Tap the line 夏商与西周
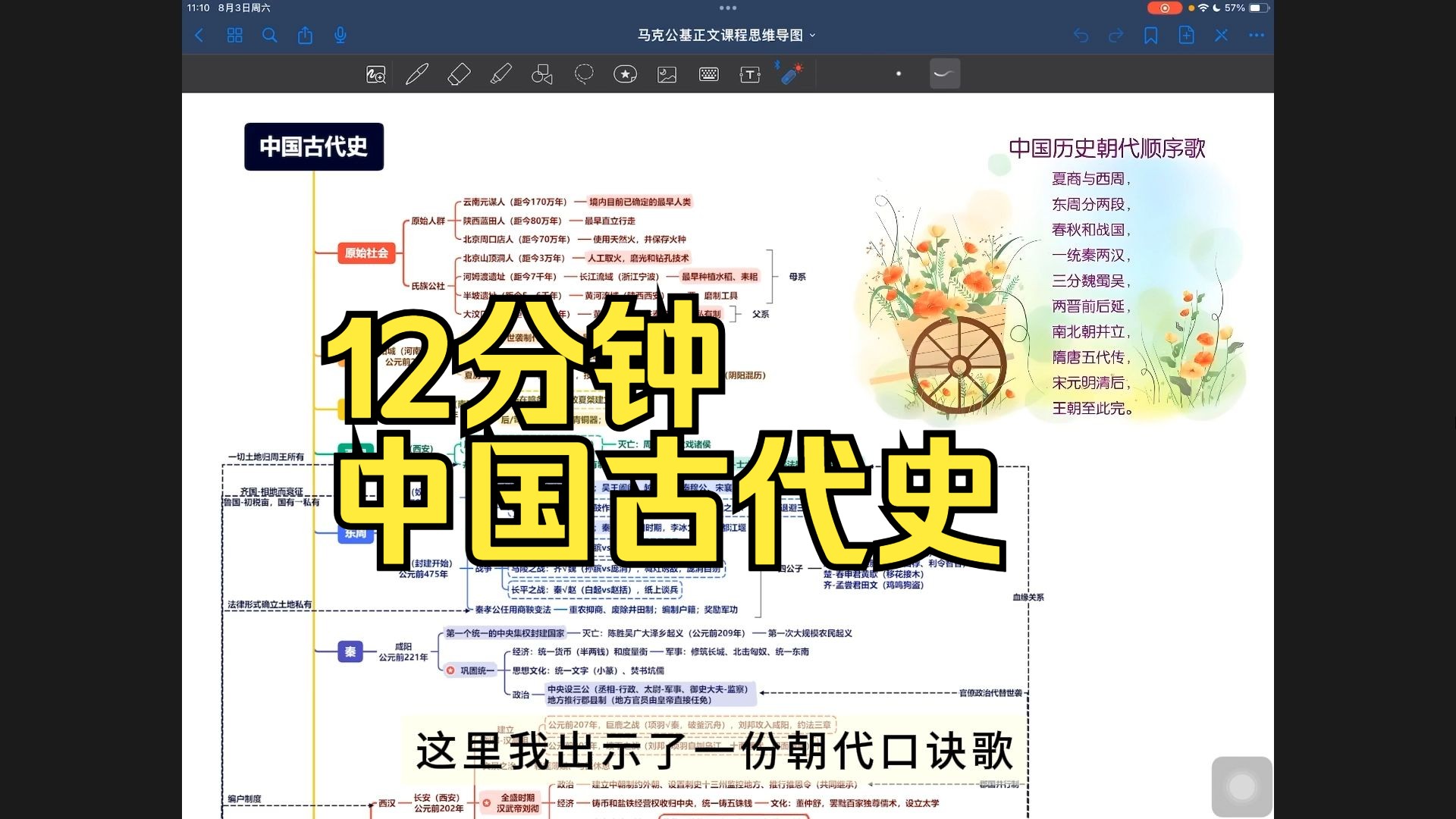This screenshot has height=819, width=1456. [1090, 179]
